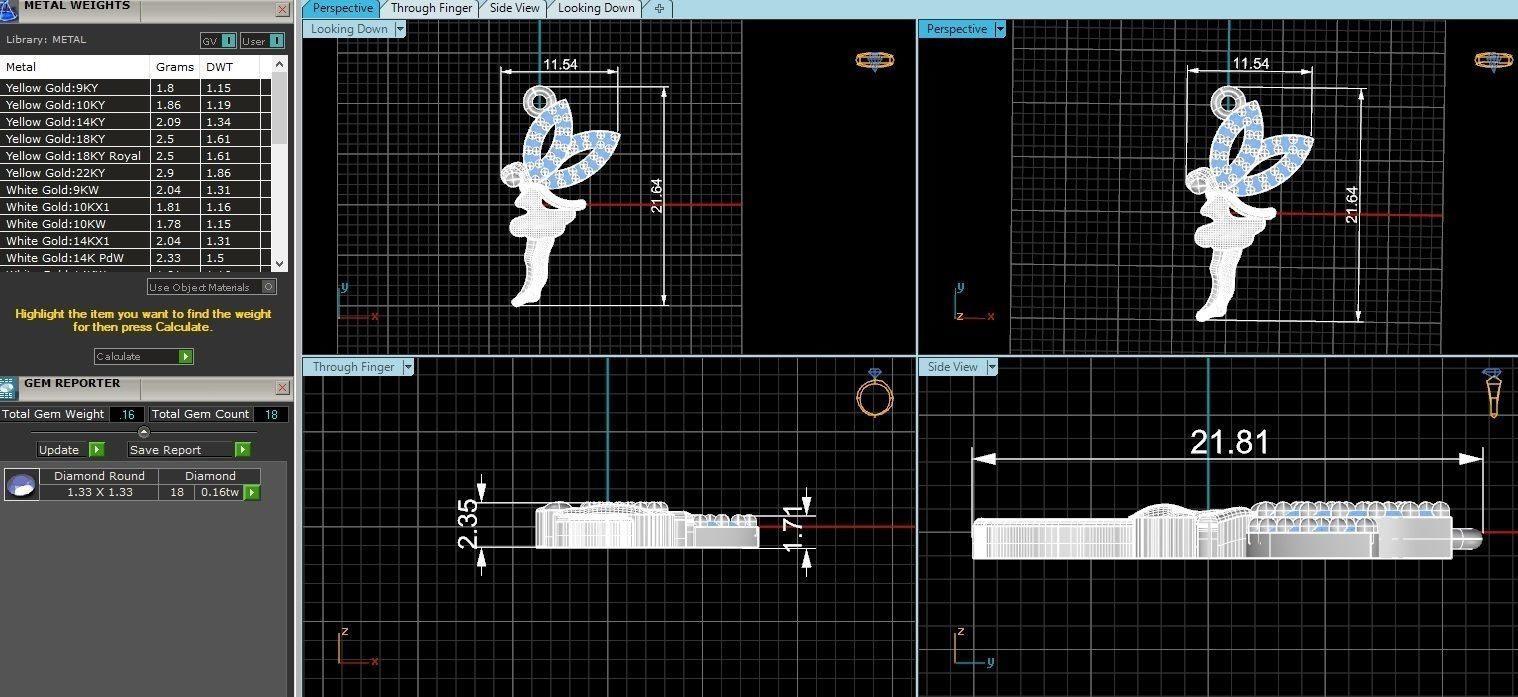This screenshot has width=1518, height=697.
Task: Select the White Gold:10KX1 row
Action: coord(135,207)
